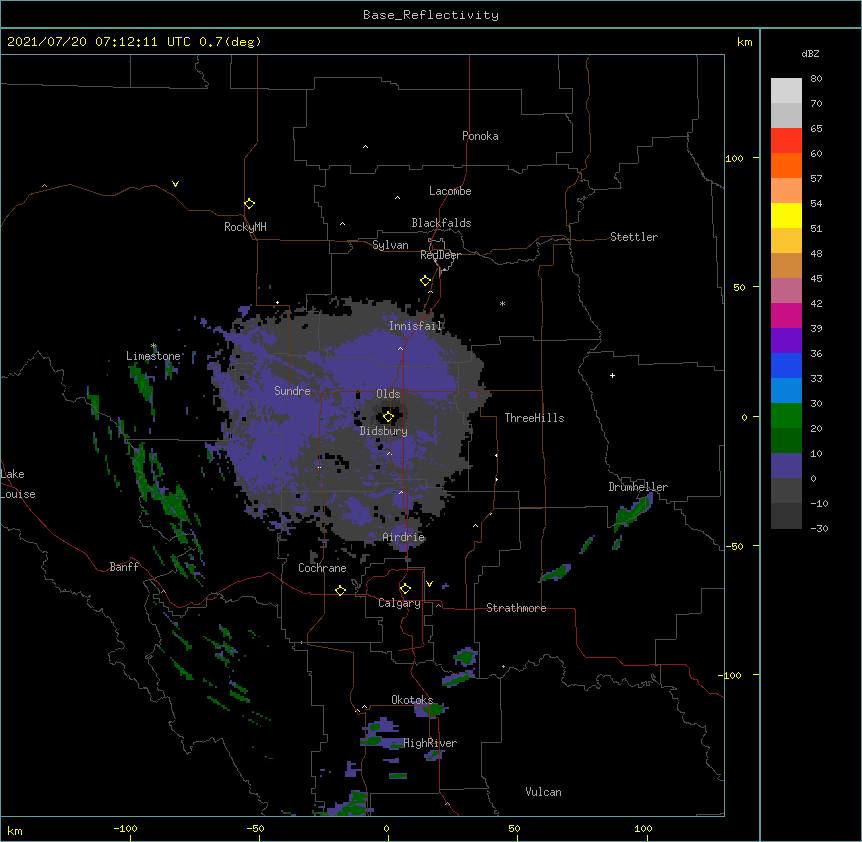Screen dimensions: 862x842
Task: Click the Vulcan label
Action: 543,792
